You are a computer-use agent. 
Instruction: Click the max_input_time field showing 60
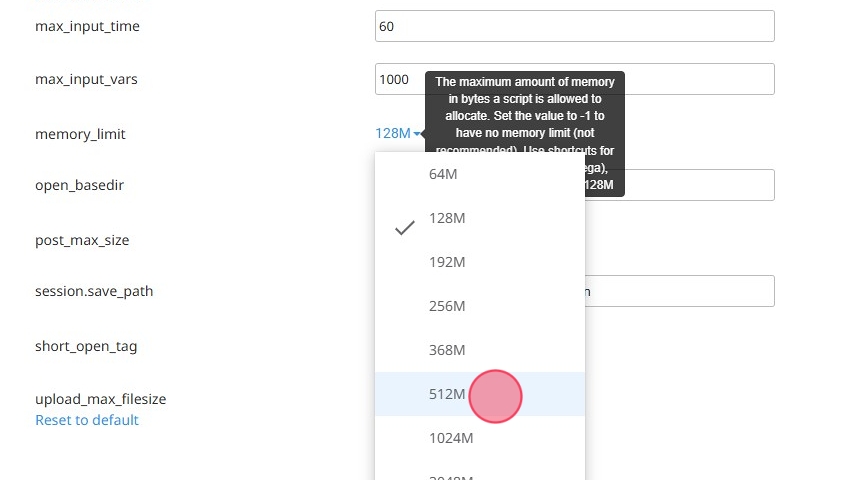tap(574, 26)
